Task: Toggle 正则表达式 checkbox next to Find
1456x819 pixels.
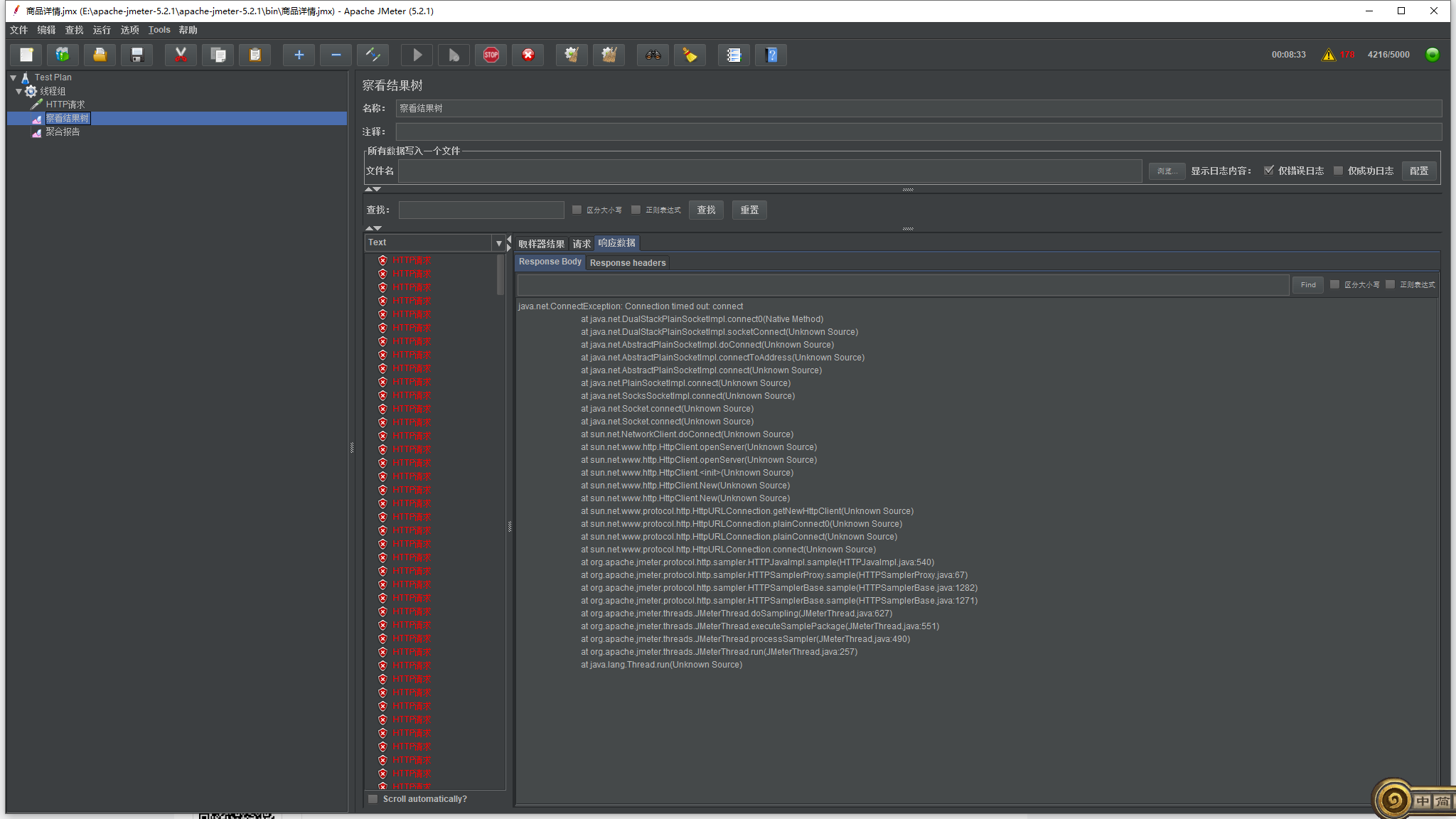Action: coord(1391,284)
